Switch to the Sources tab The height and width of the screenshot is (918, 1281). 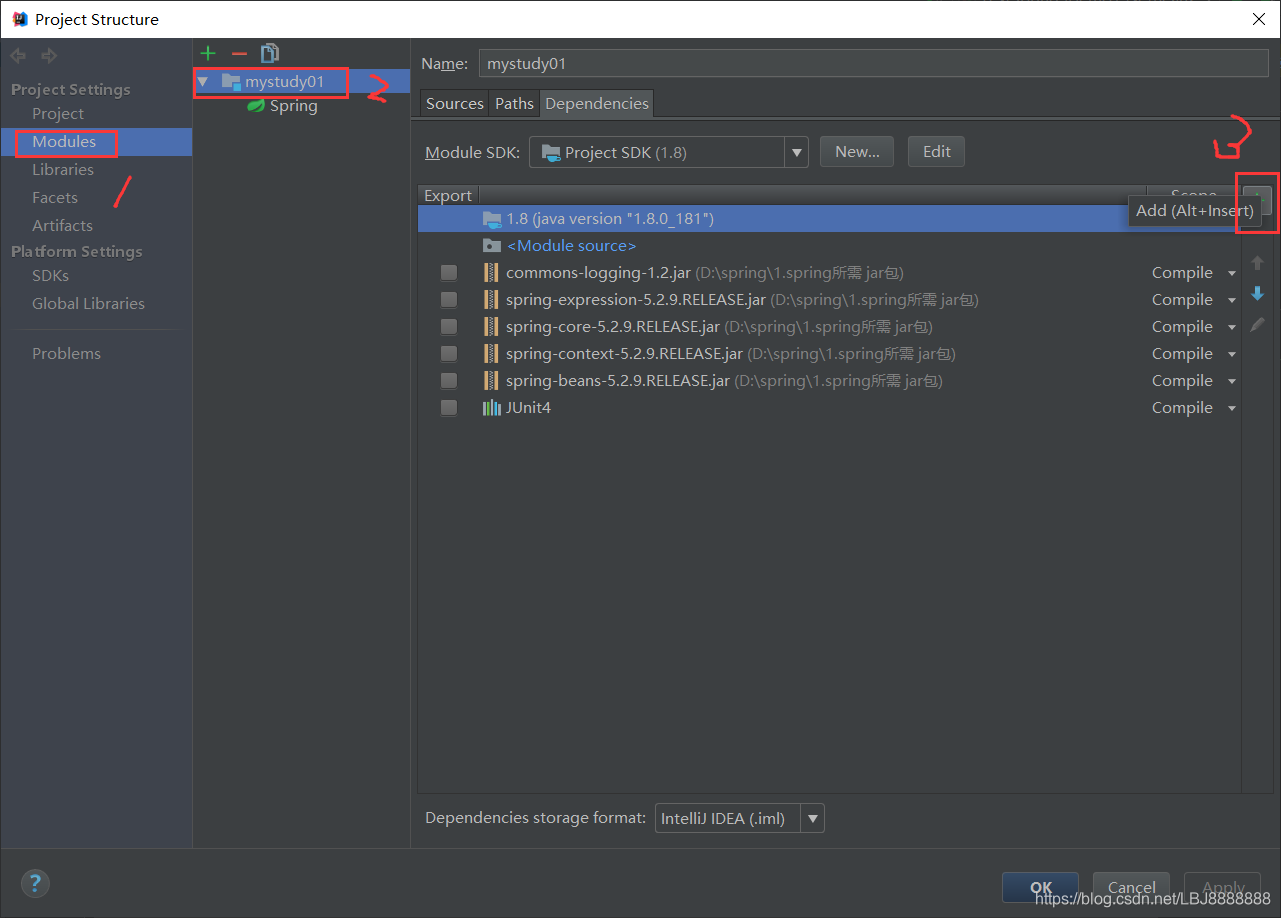tap(454, 103)
